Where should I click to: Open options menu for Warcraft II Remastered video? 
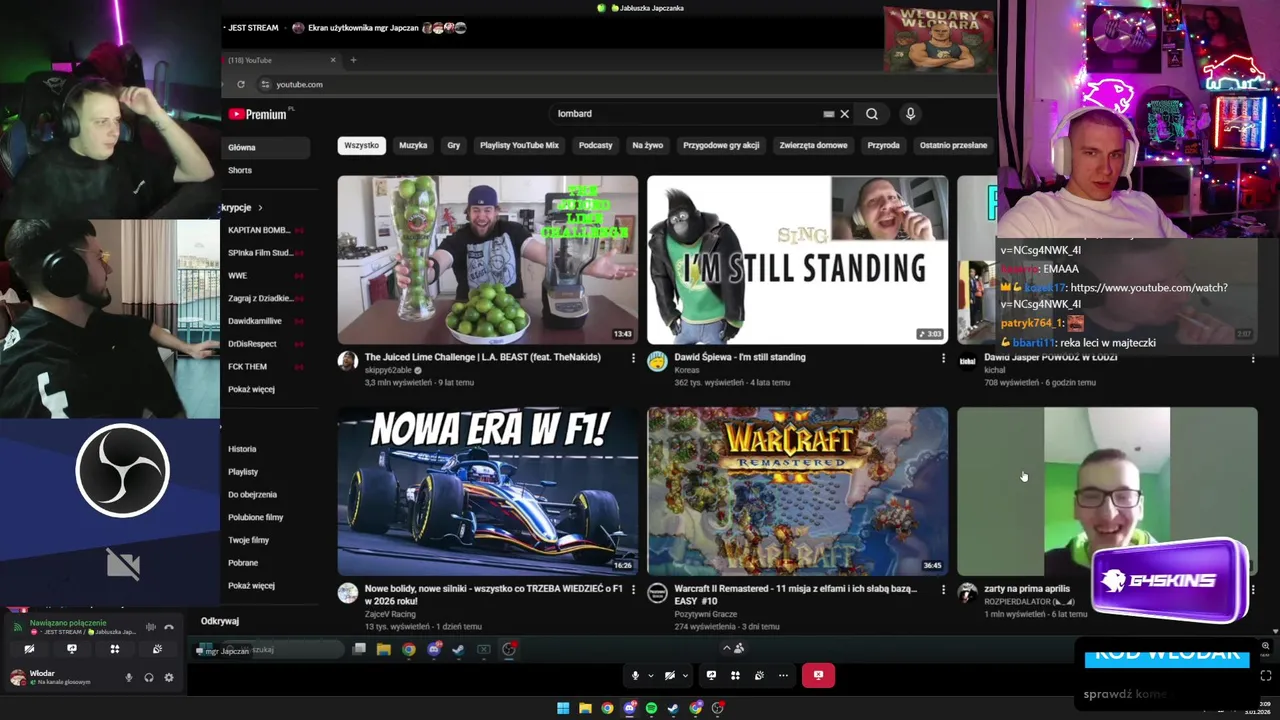pyautogui.click(x=943, y=590)
